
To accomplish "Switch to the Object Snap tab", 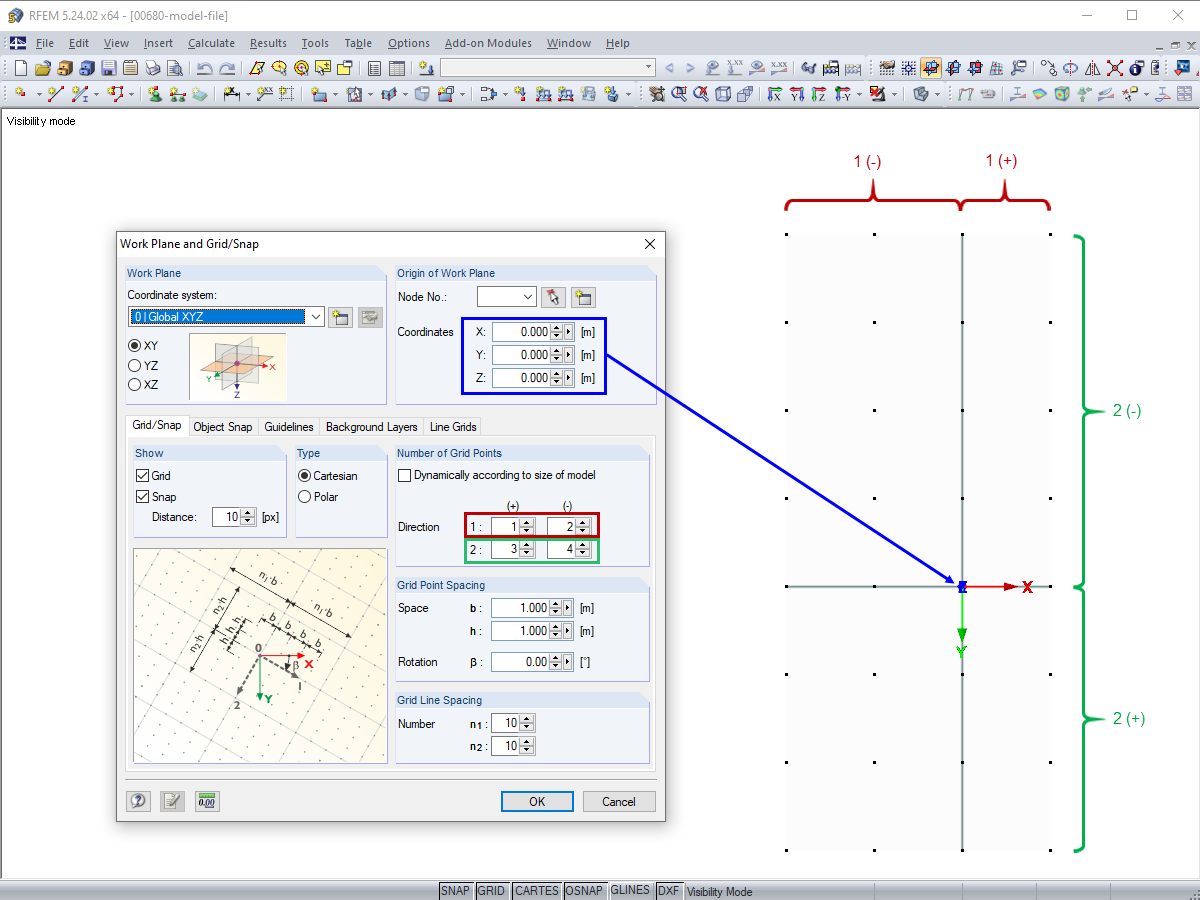I will pyautogui.click(x=223, y=427).
